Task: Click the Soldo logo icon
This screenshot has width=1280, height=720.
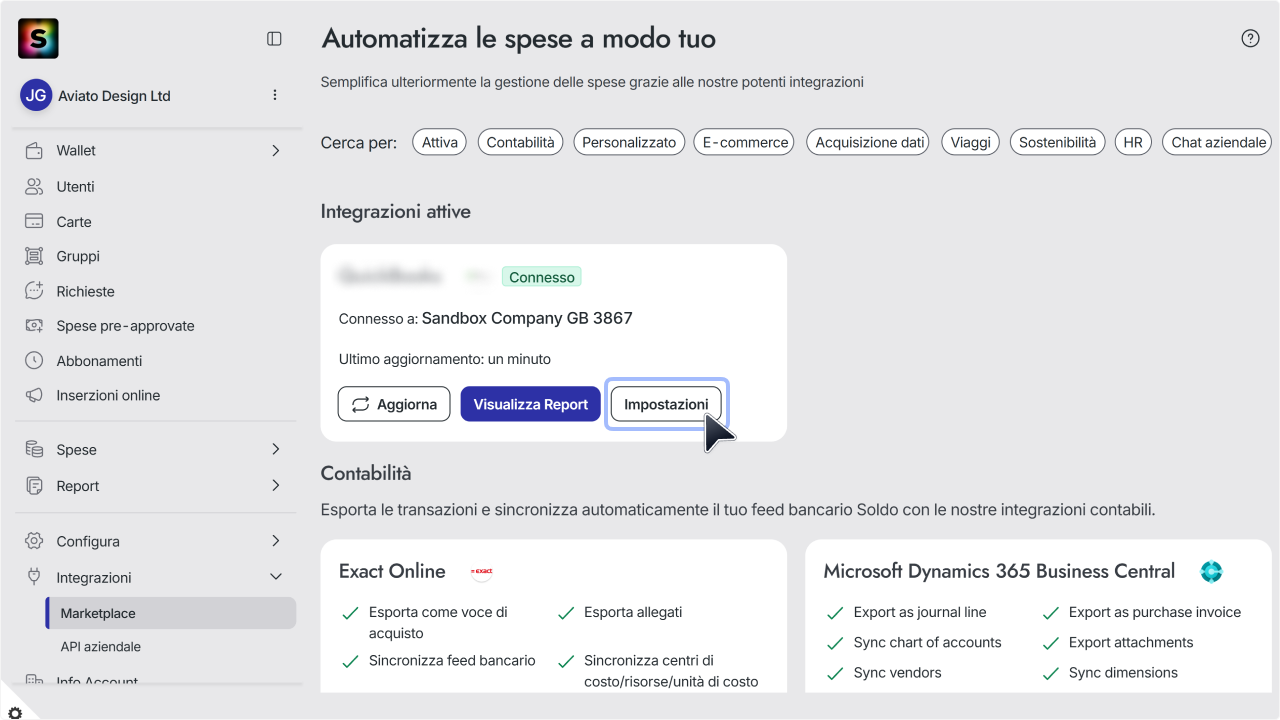Action: [38, 39]
